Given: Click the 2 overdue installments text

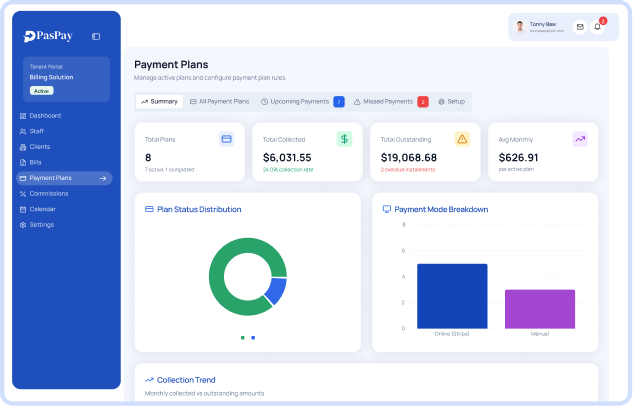Looking at the screenshot, I should click(408, 170).
